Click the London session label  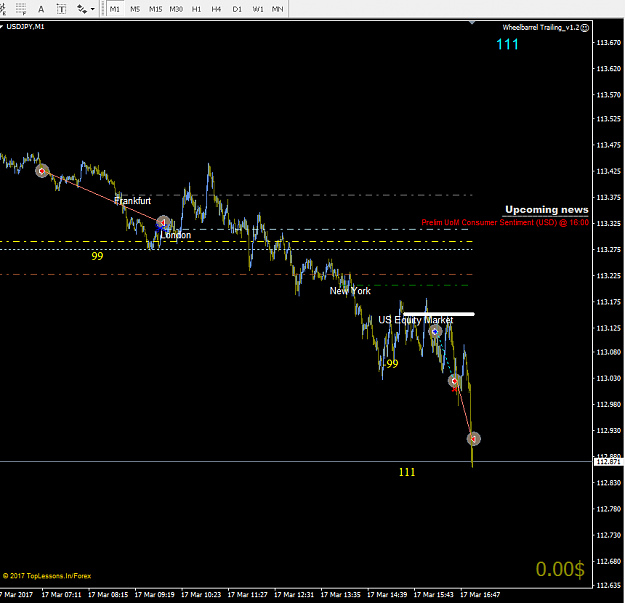click(176, 235)
